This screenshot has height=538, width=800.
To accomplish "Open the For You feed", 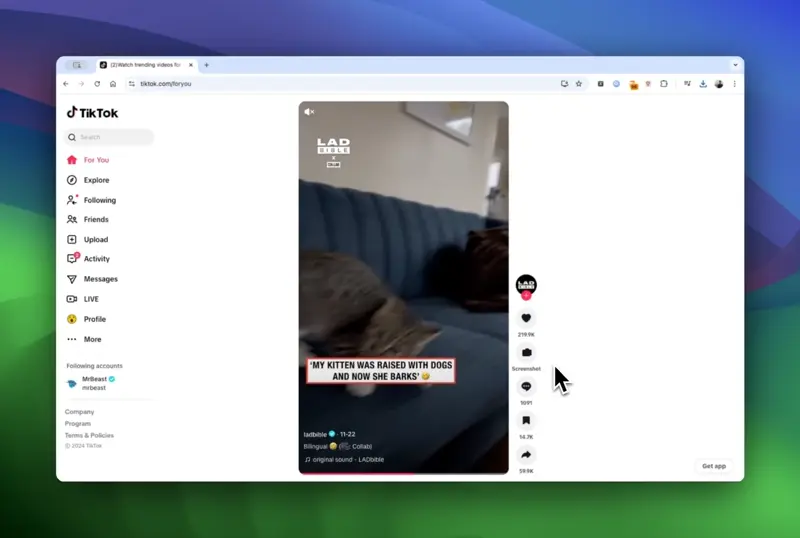I will point(88,160).
